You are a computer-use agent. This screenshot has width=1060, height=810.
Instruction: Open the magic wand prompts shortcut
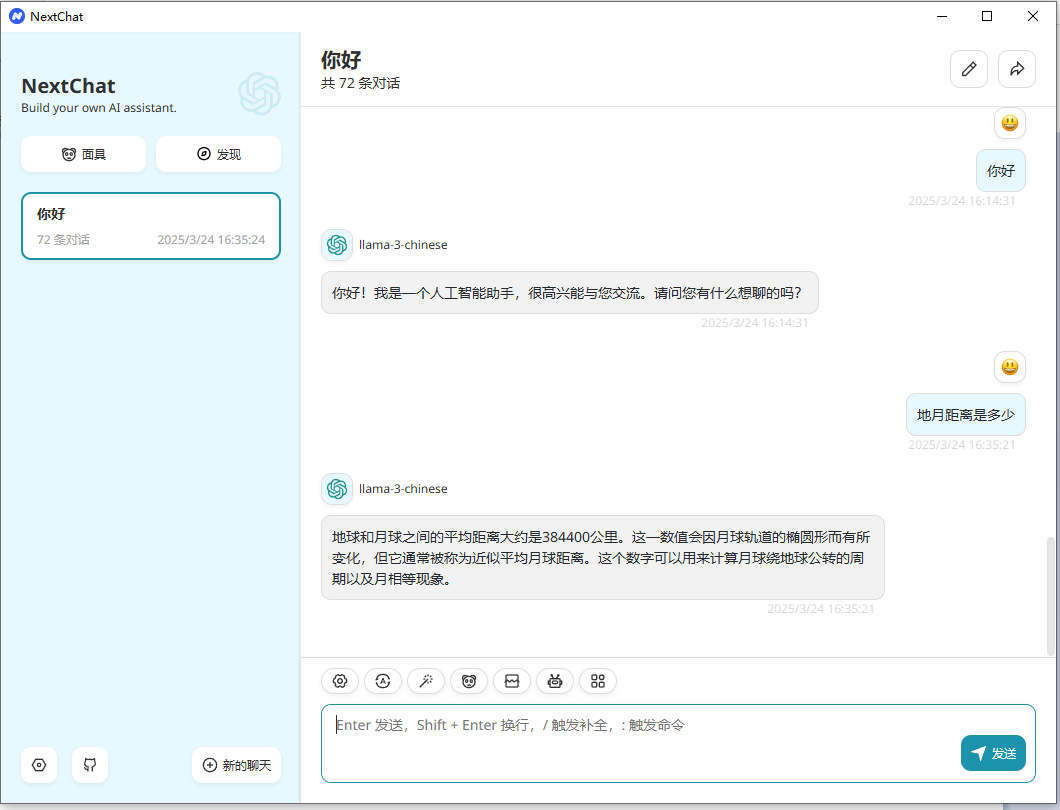tap(426, 681)
